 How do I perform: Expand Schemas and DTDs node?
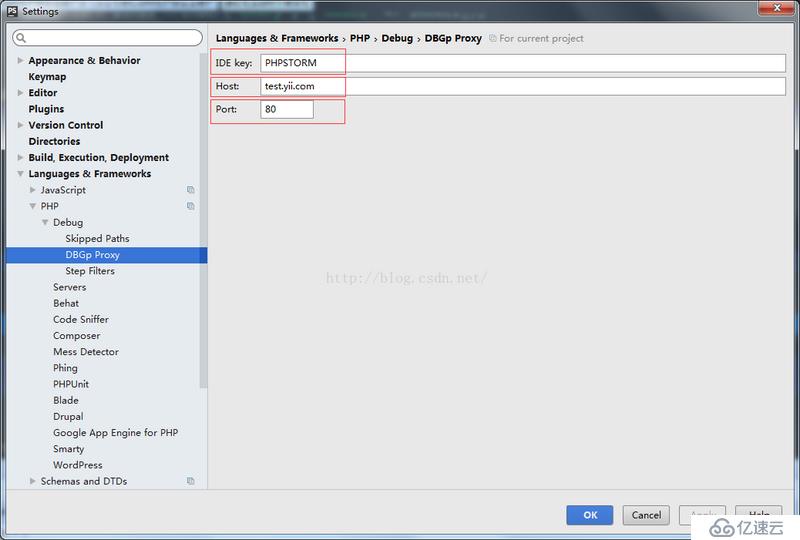coord(33,481)
